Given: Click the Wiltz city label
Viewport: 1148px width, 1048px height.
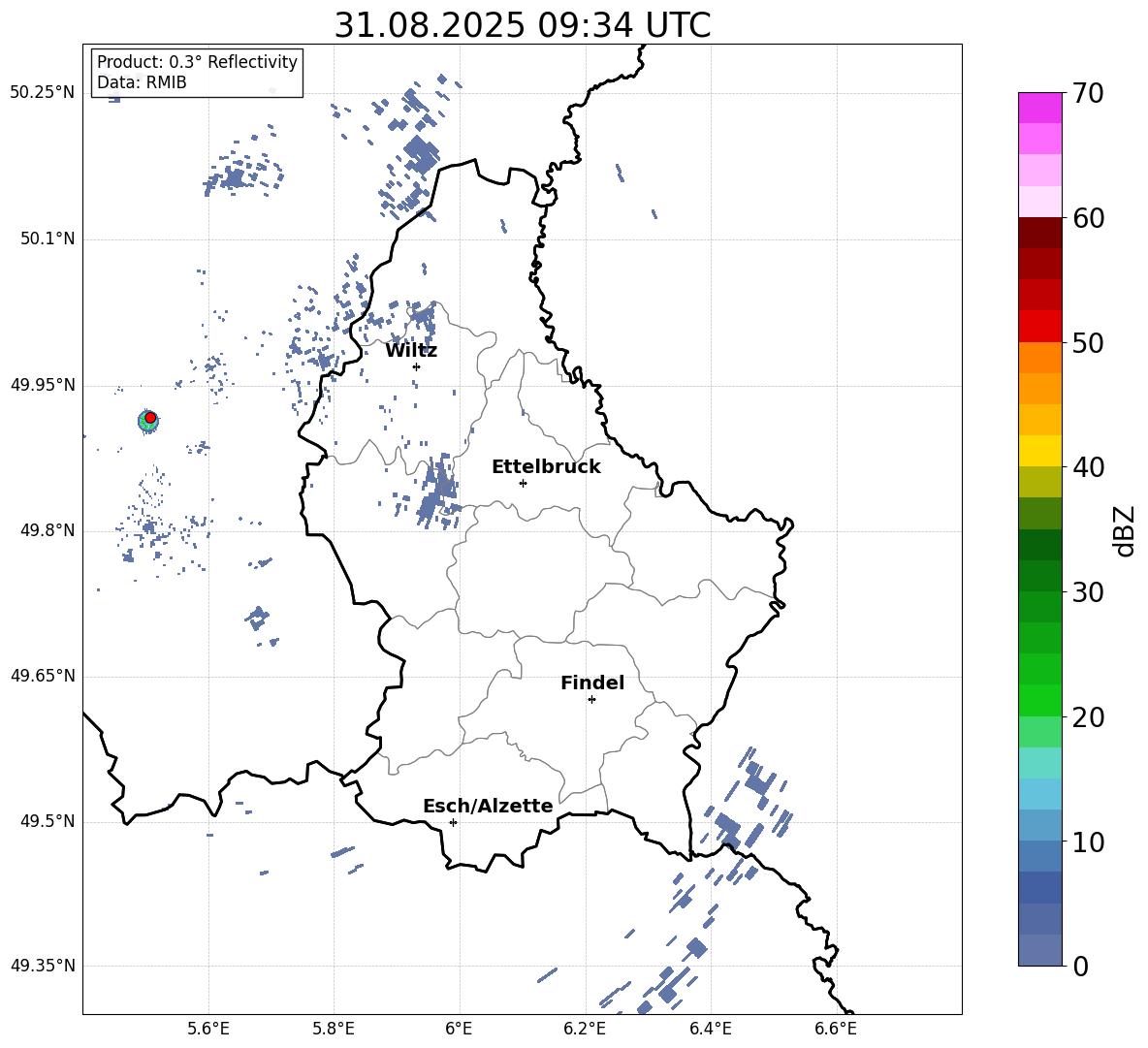Looking at the screenshot, I should [411, 351].
